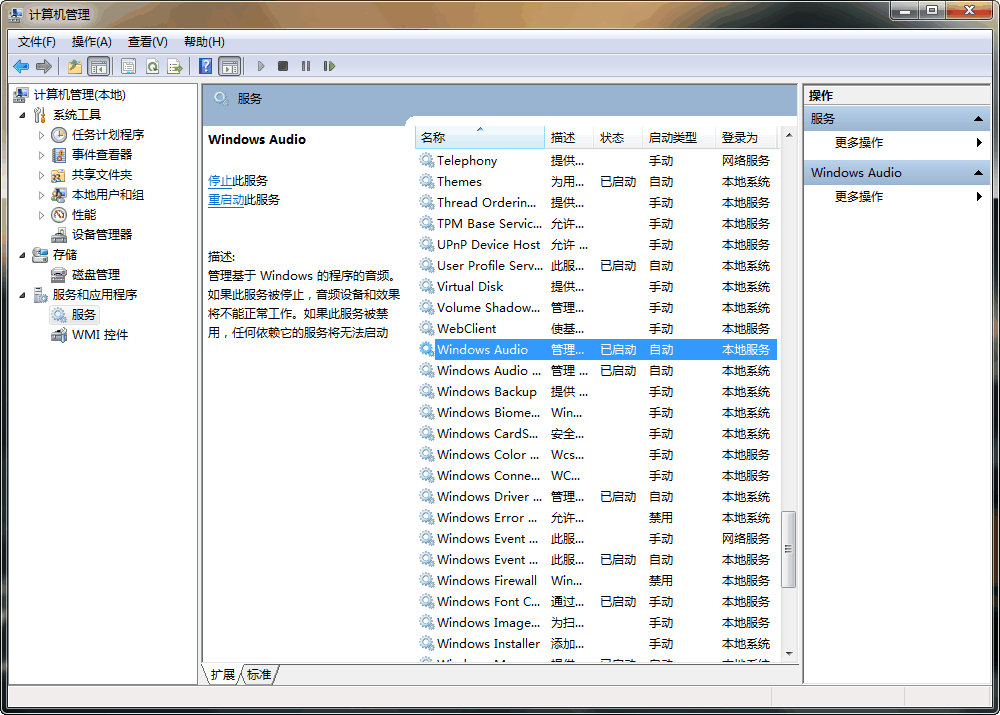
Task: Collapse the 存储 tree node
Action: (x=22, y=255)
